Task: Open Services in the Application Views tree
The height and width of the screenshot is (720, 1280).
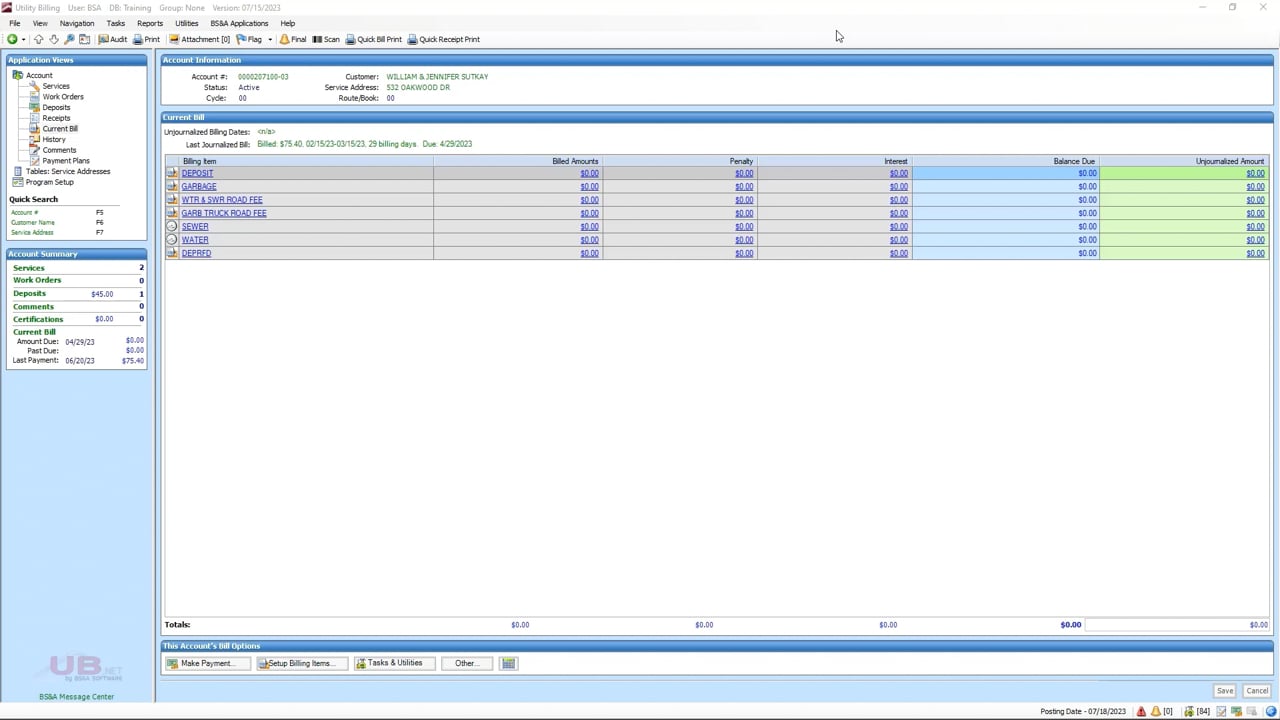Action: pyautogui.click(x=56, y=86)
